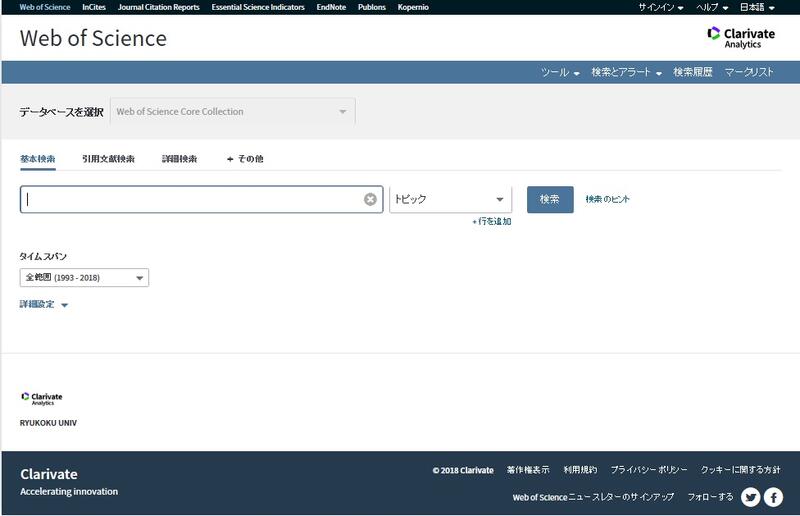Viewport: 800px width, 516px height.
Task: Click +行を追加 link
Action: tap(491, 221)
